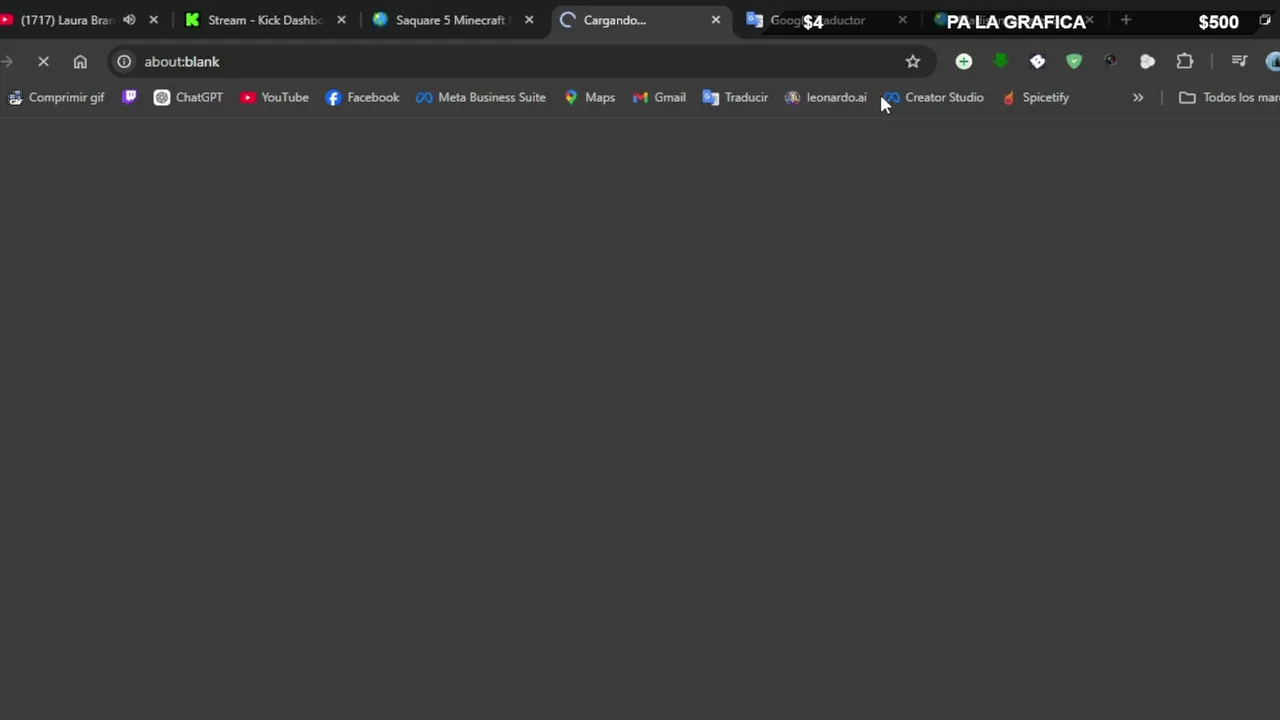Open the Spicetify bookmark

(x=1035, y=97)
